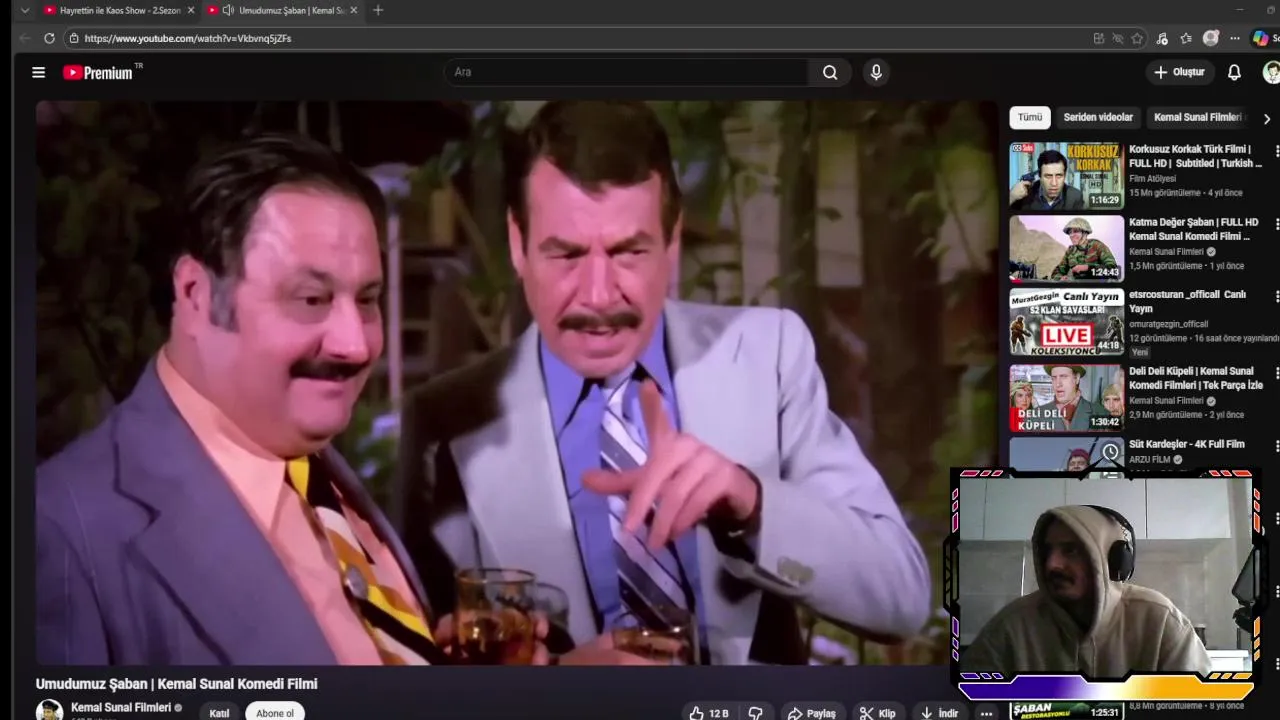This screenshot has width=1280, height=720.
Task: Open the browser favorites list icon
Action: [x=1186, y=38]
